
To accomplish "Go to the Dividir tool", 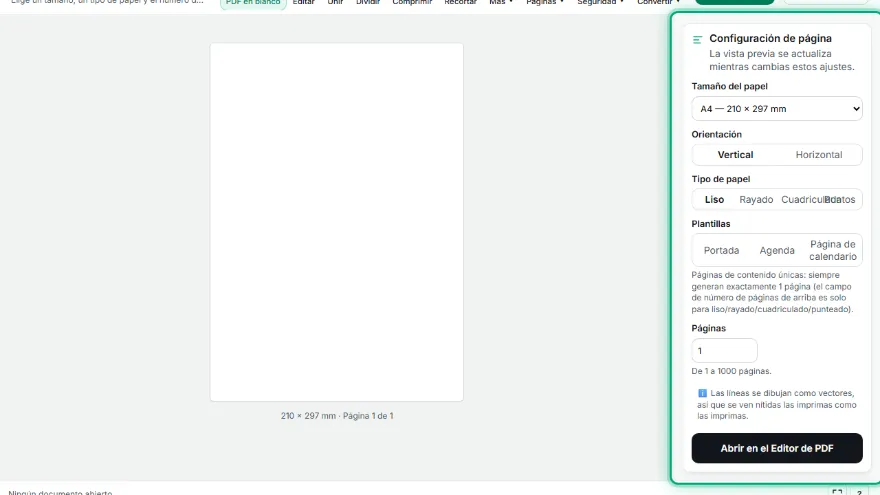I will pyautogui.click(x=368, y=2).
